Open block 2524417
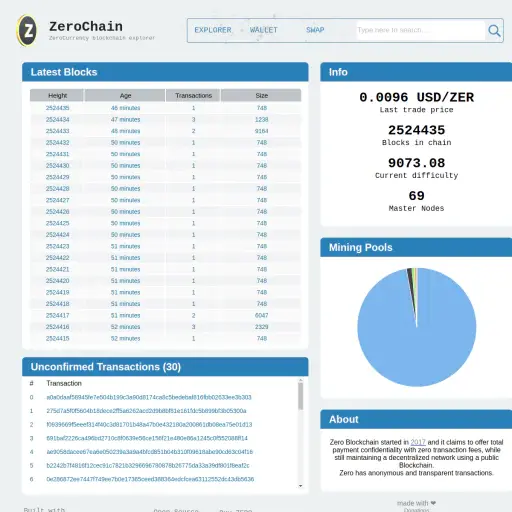This screenshot has height=512, width=512. click(x=57, y=315)
